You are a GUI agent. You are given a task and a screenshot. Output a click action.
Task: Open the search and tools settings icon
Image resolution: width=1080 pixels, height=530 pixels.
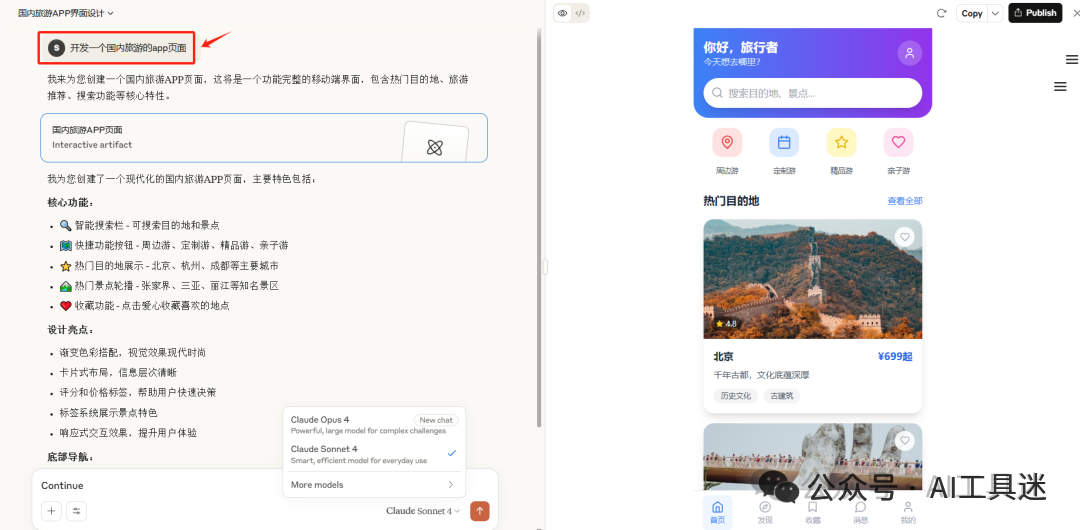[x=76, y=511]
